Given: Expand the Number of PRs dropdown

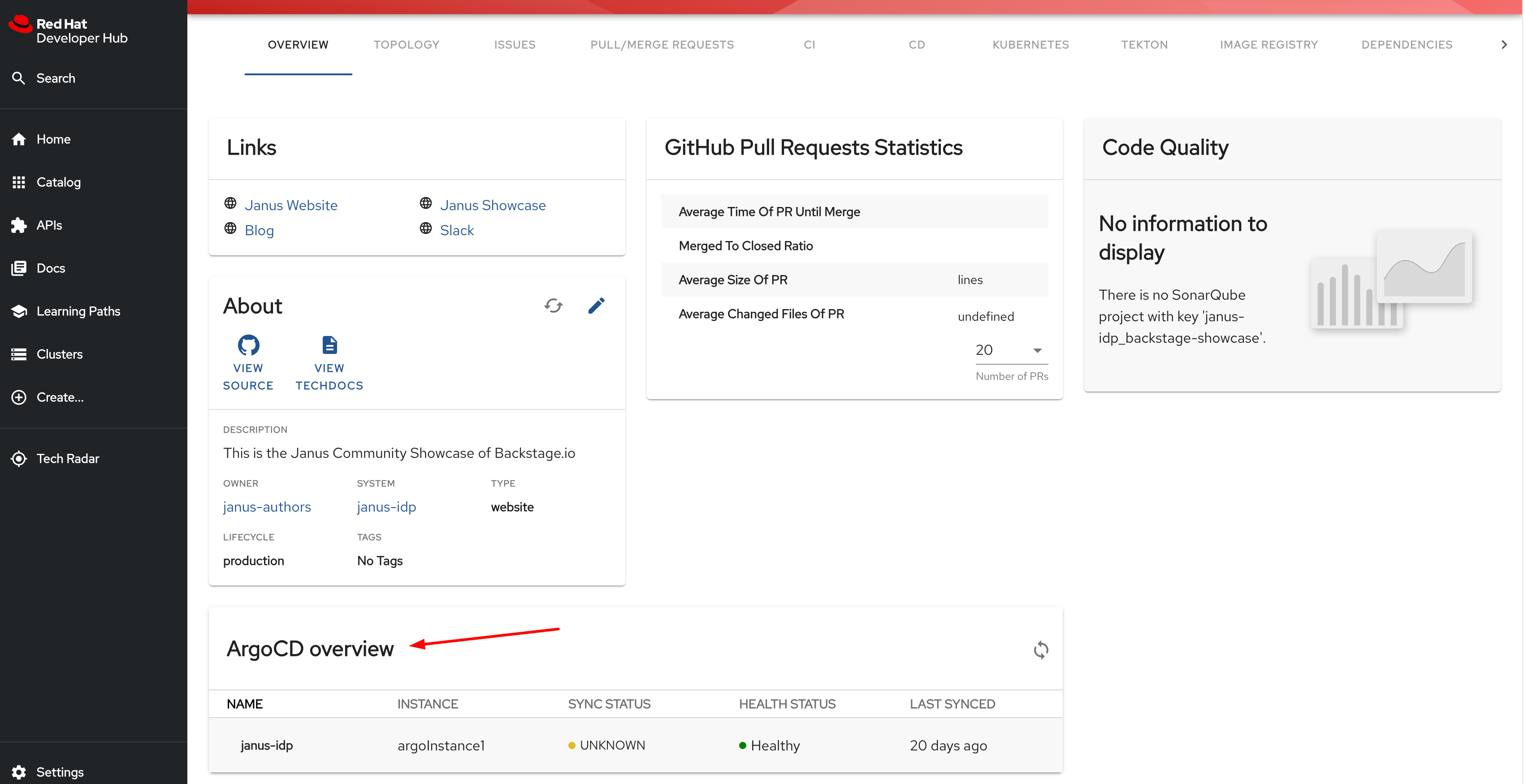Looking at the screenshot, I should 1010,350.
